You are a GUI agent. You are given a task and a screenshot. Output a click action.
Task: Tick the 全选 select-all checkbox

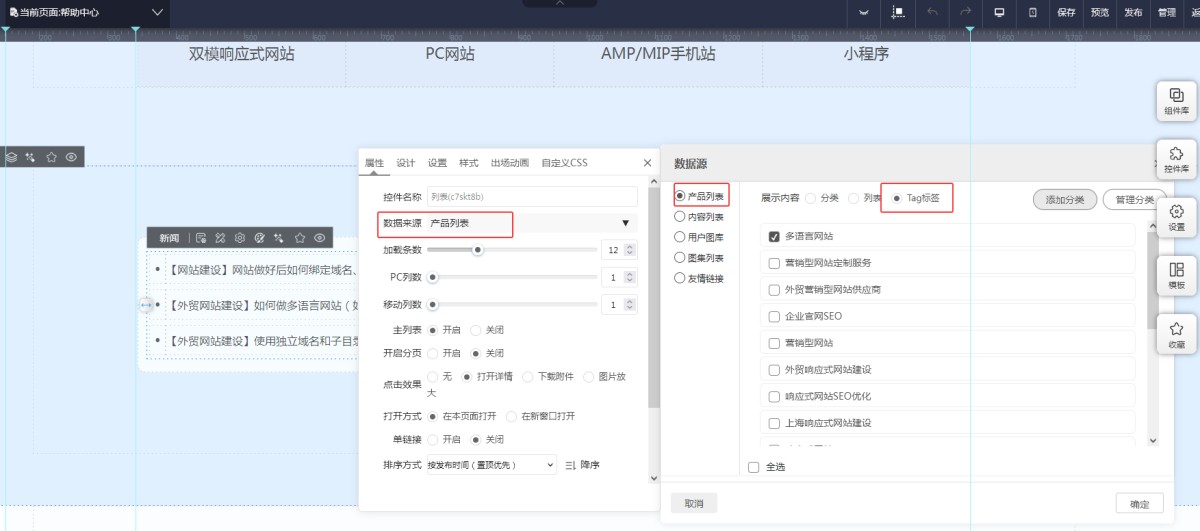(754, 467)
